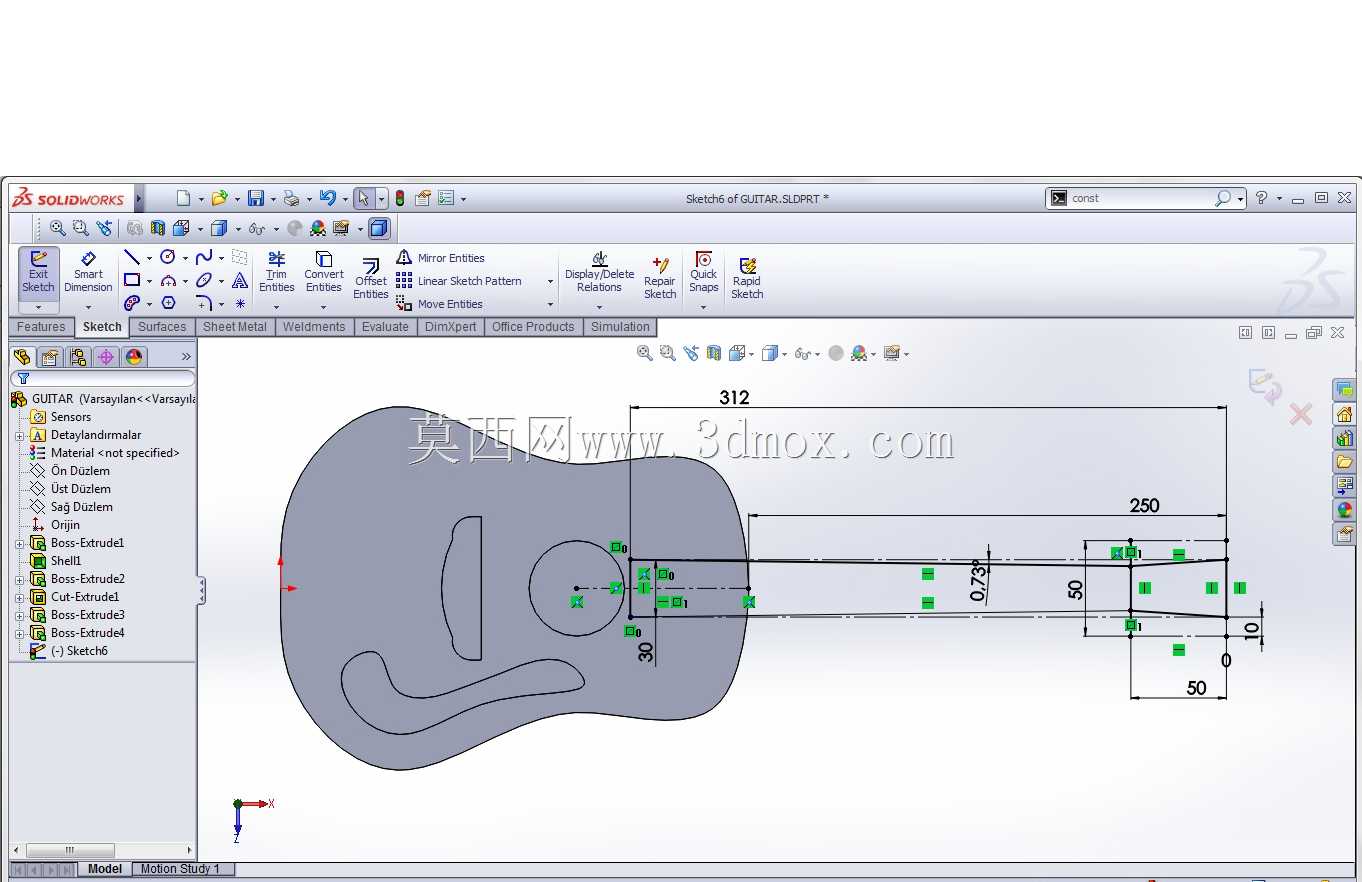Toggle the Select cursor tool
The image size is (1362, 882).
(364, 198)
